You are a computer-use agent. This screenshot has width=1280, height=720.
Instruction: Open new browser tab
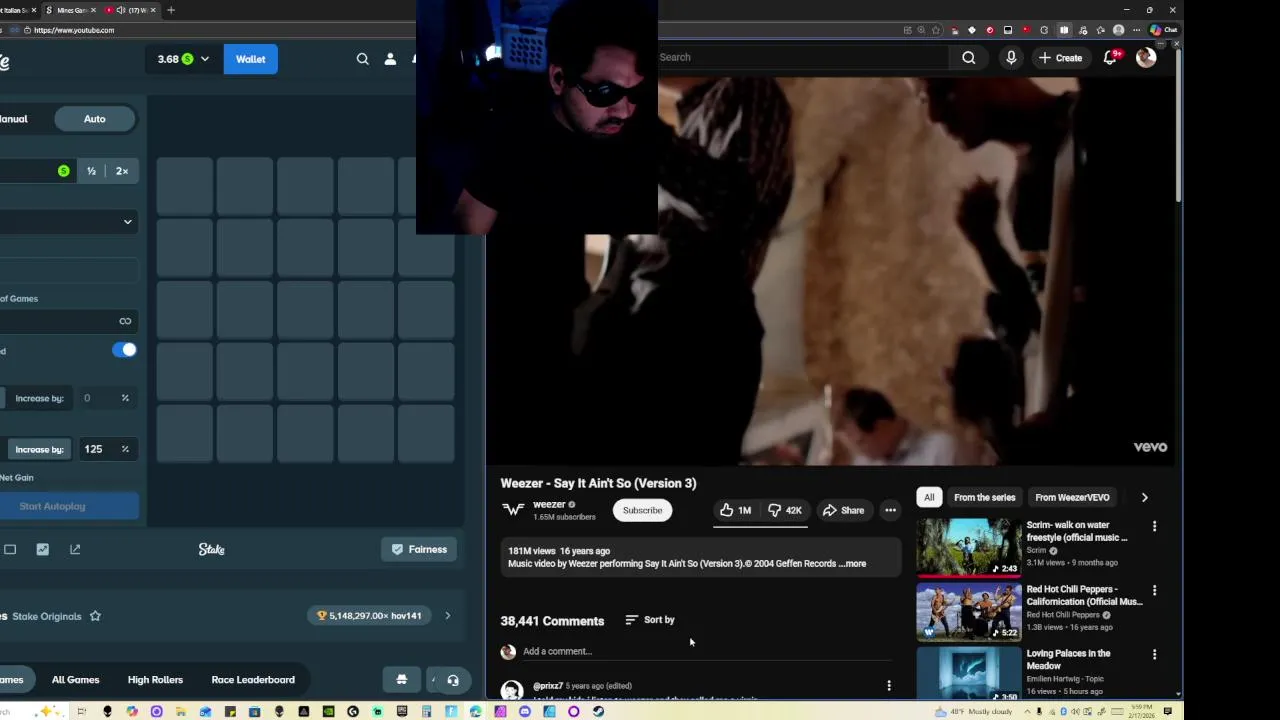click(x=171, y=10)
